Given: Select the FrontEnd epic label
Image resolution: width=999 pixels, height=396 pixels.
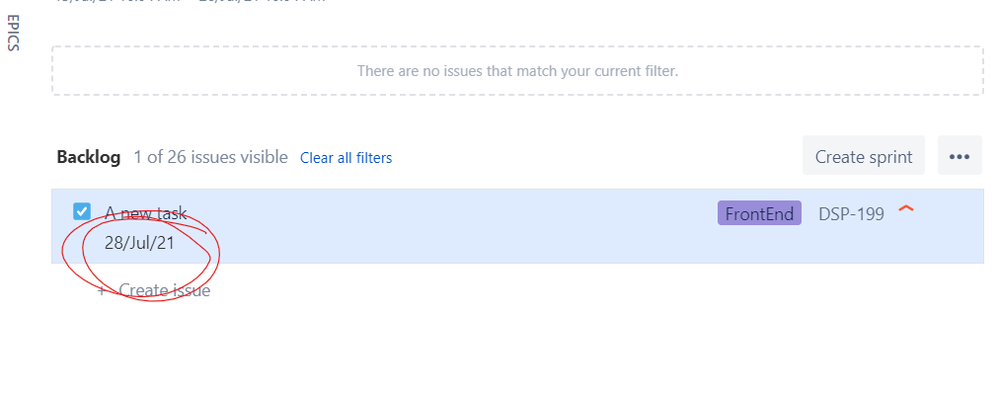Looking at the screenshot, I should [x=759, y=213].
